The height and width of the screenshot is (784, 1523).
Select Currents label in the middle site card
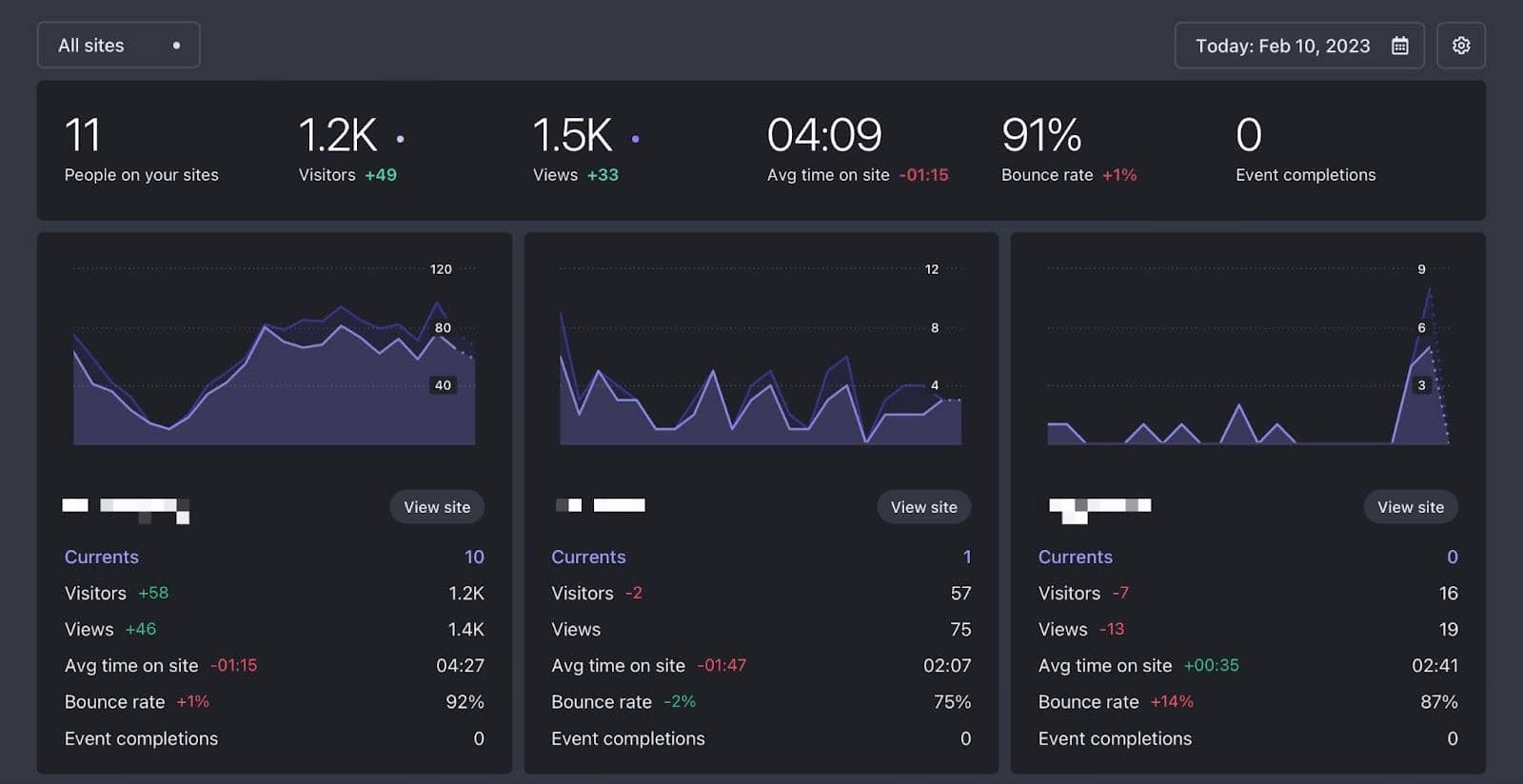(x=588, y=557)
